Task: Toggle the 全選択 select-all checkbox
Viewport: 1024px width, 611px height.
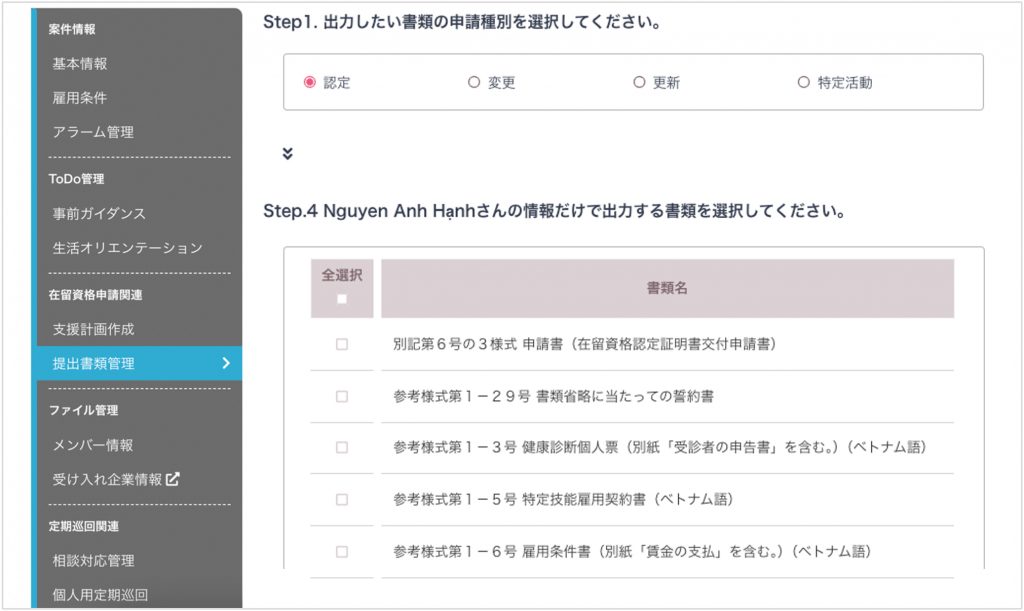Action: coord(342,298)
